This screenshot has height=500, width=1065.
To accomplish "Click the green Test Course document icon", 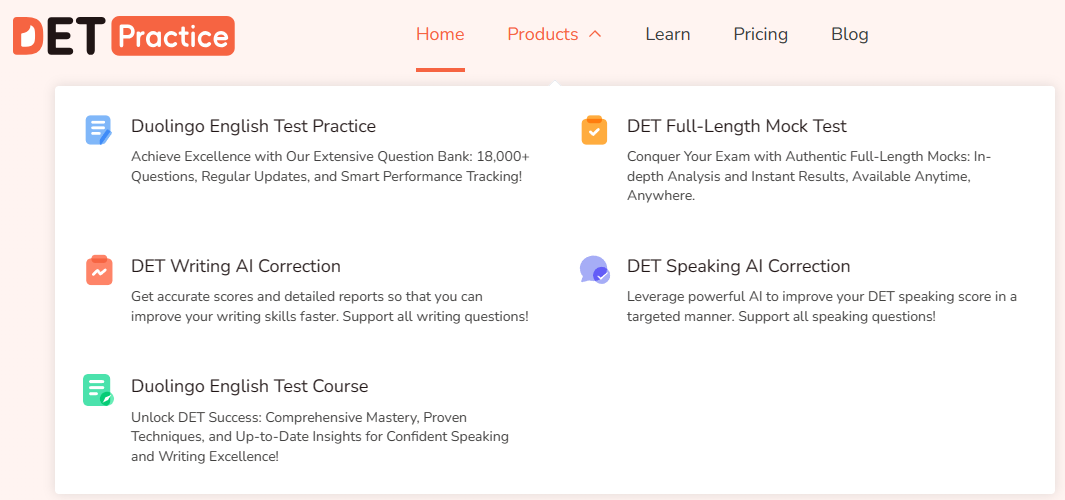I will [x=98, y=391].
